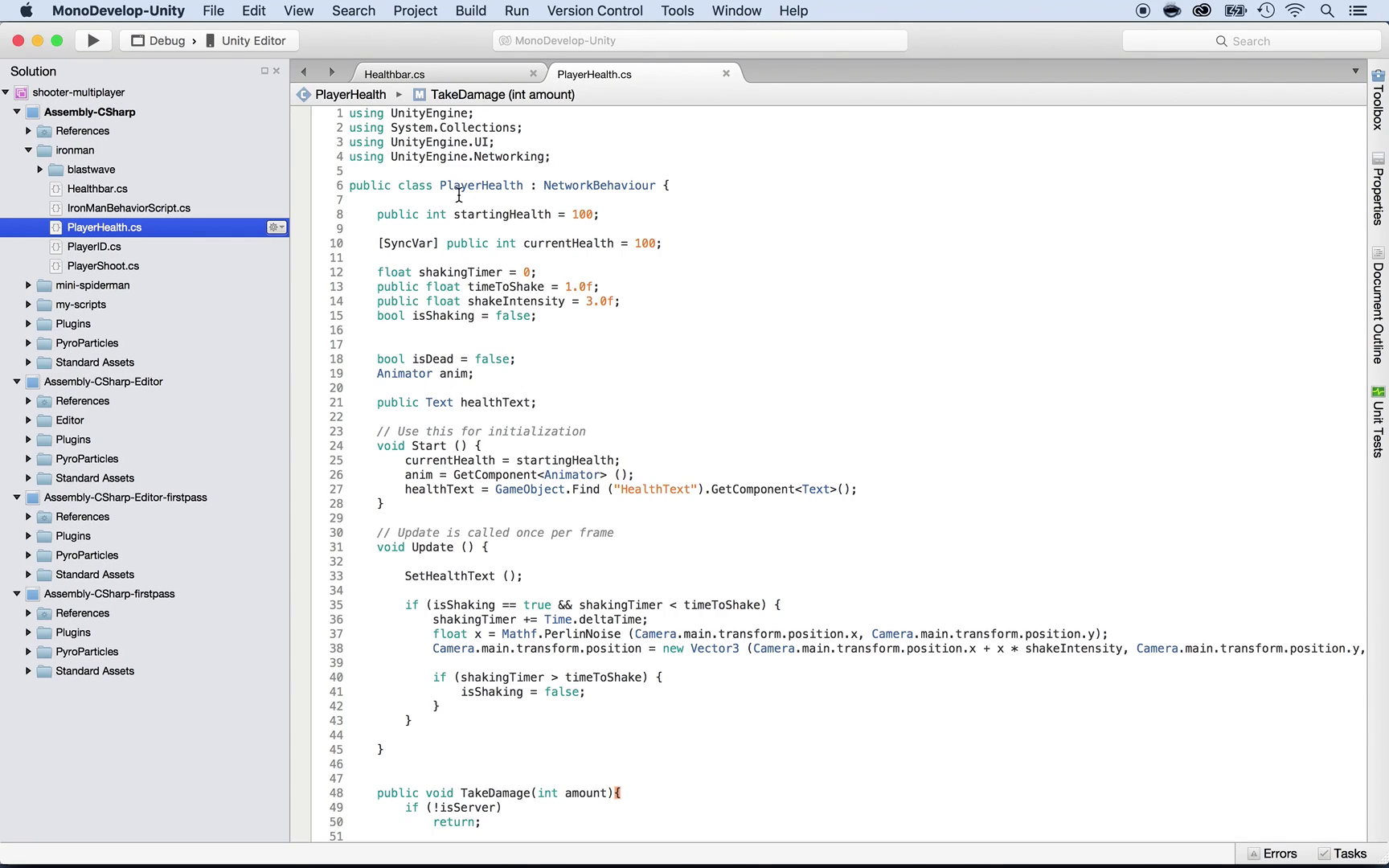
Task: Click the line number 24 gutter
Action: (x=336, y=446)
